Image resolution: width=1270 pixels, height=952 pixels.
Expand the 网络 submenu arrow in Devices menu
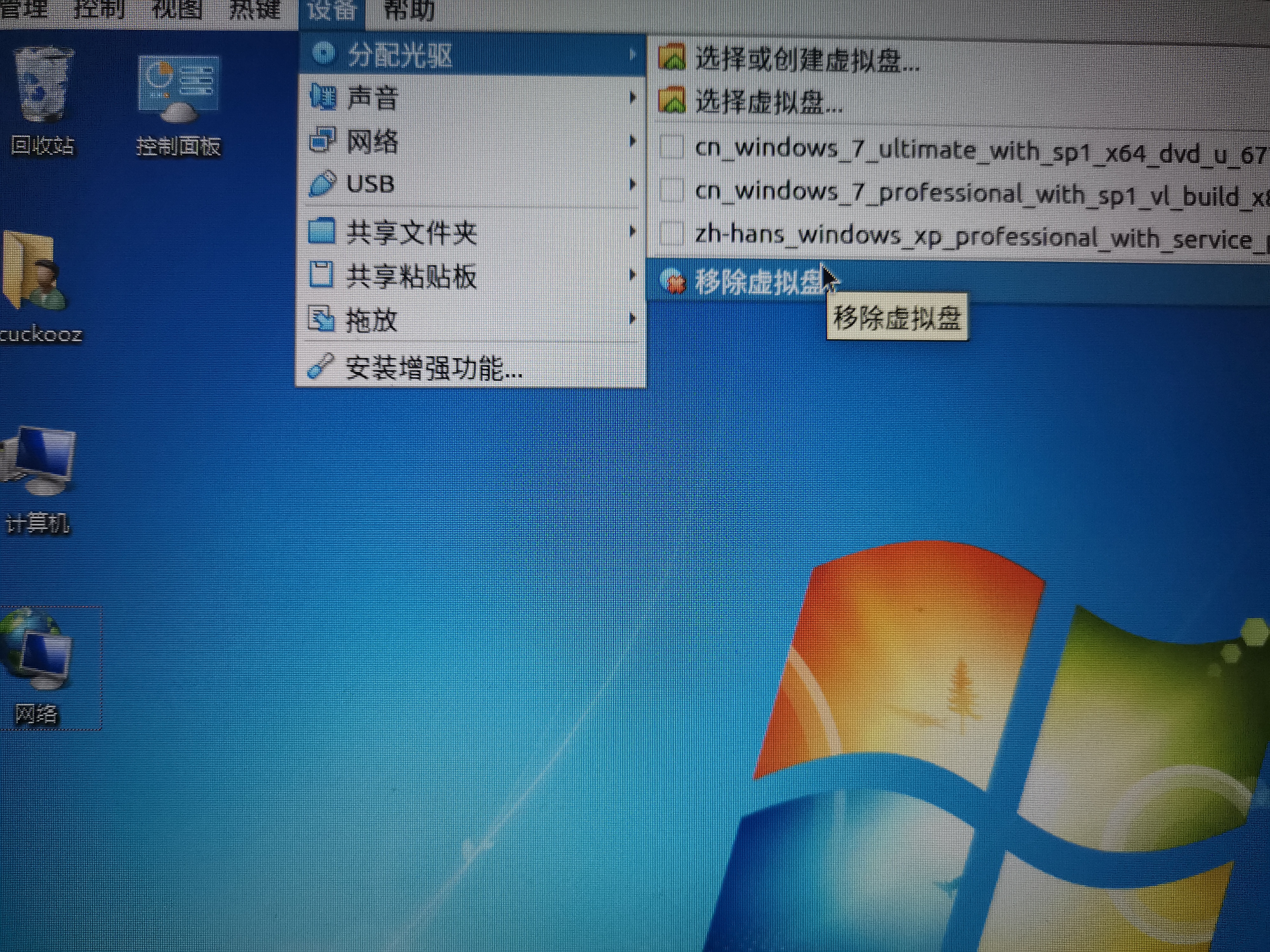pyautogui.click(x=632, y=141)
